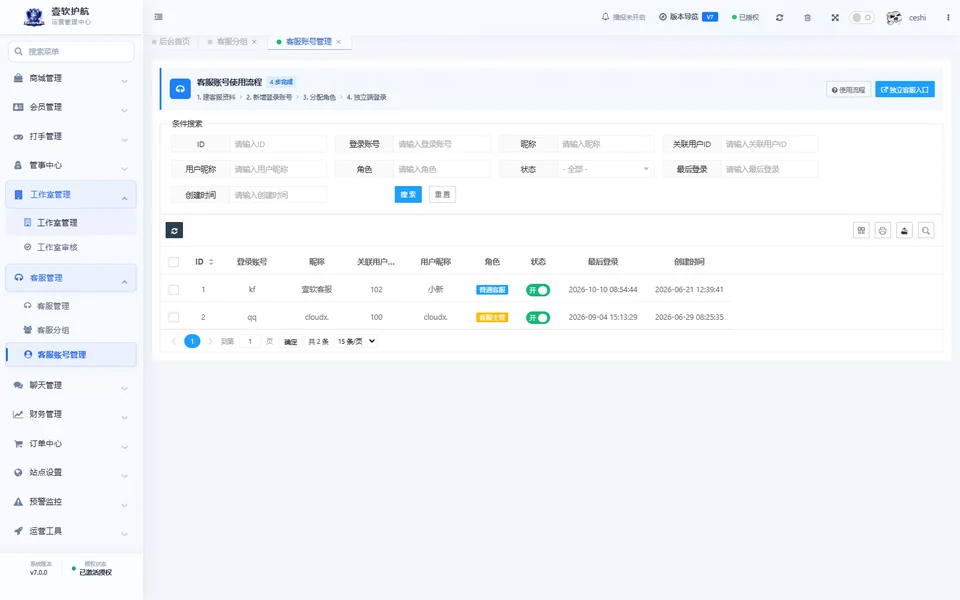Select 客服账号管理 sidebar item
The width and height of the screenshot is (960, 600).
(x=71, y=354)
